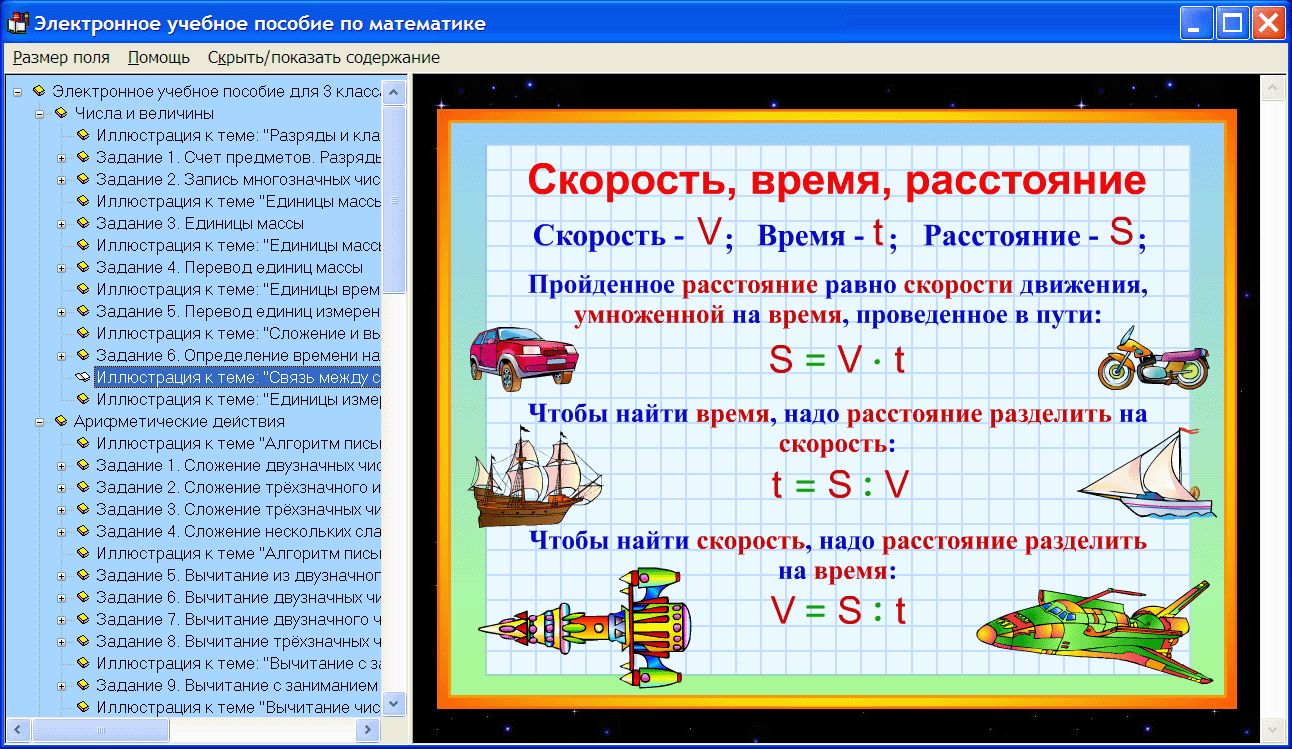The height and width of the screenshot is (749, 1292).
Task: Click the formula 'V = S : t'
Action: [x=838, y=609]
